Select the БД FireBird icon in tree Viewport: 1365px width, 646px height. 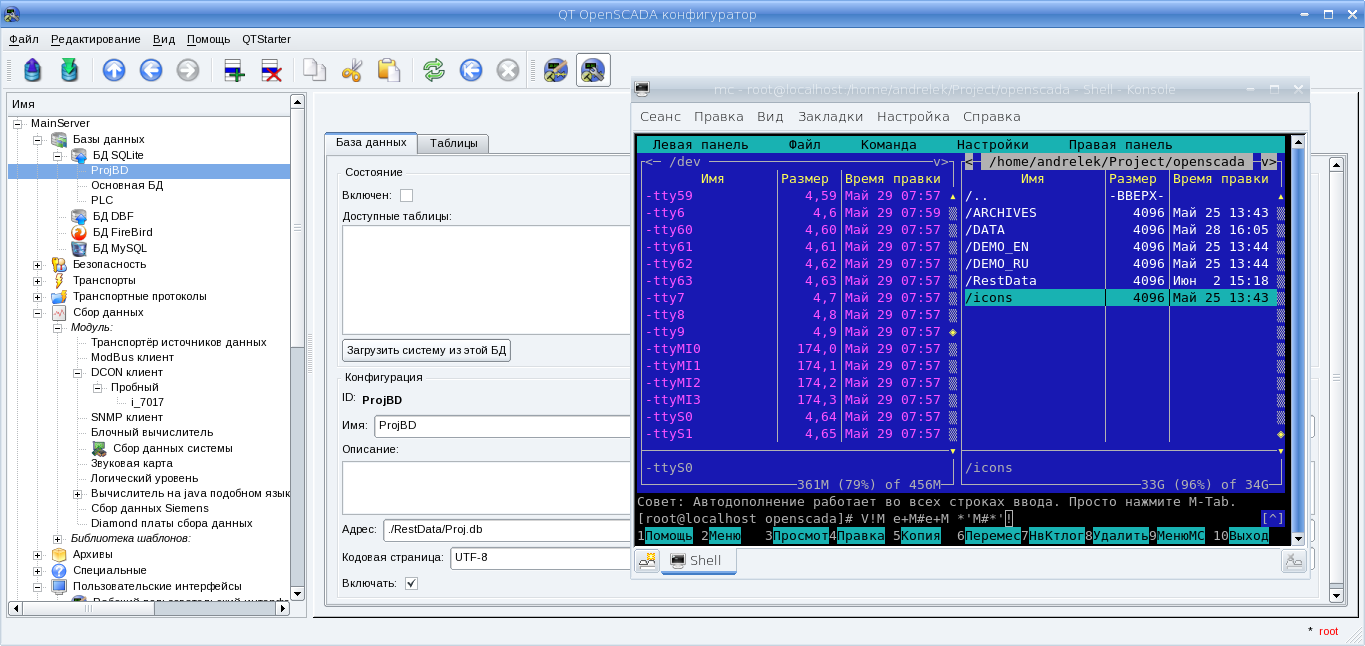79,232
